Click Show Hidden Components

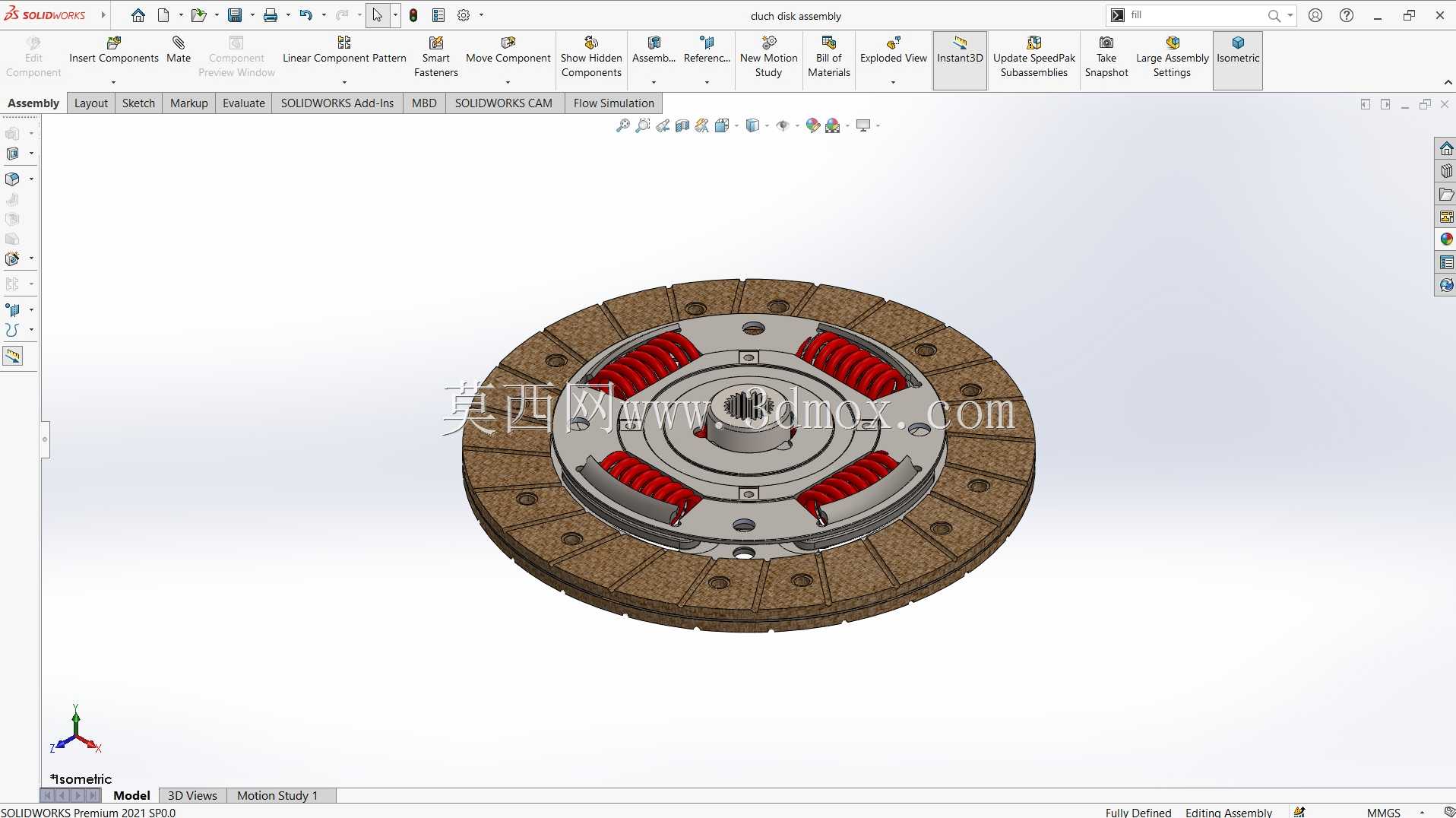(x=591, y=57)
